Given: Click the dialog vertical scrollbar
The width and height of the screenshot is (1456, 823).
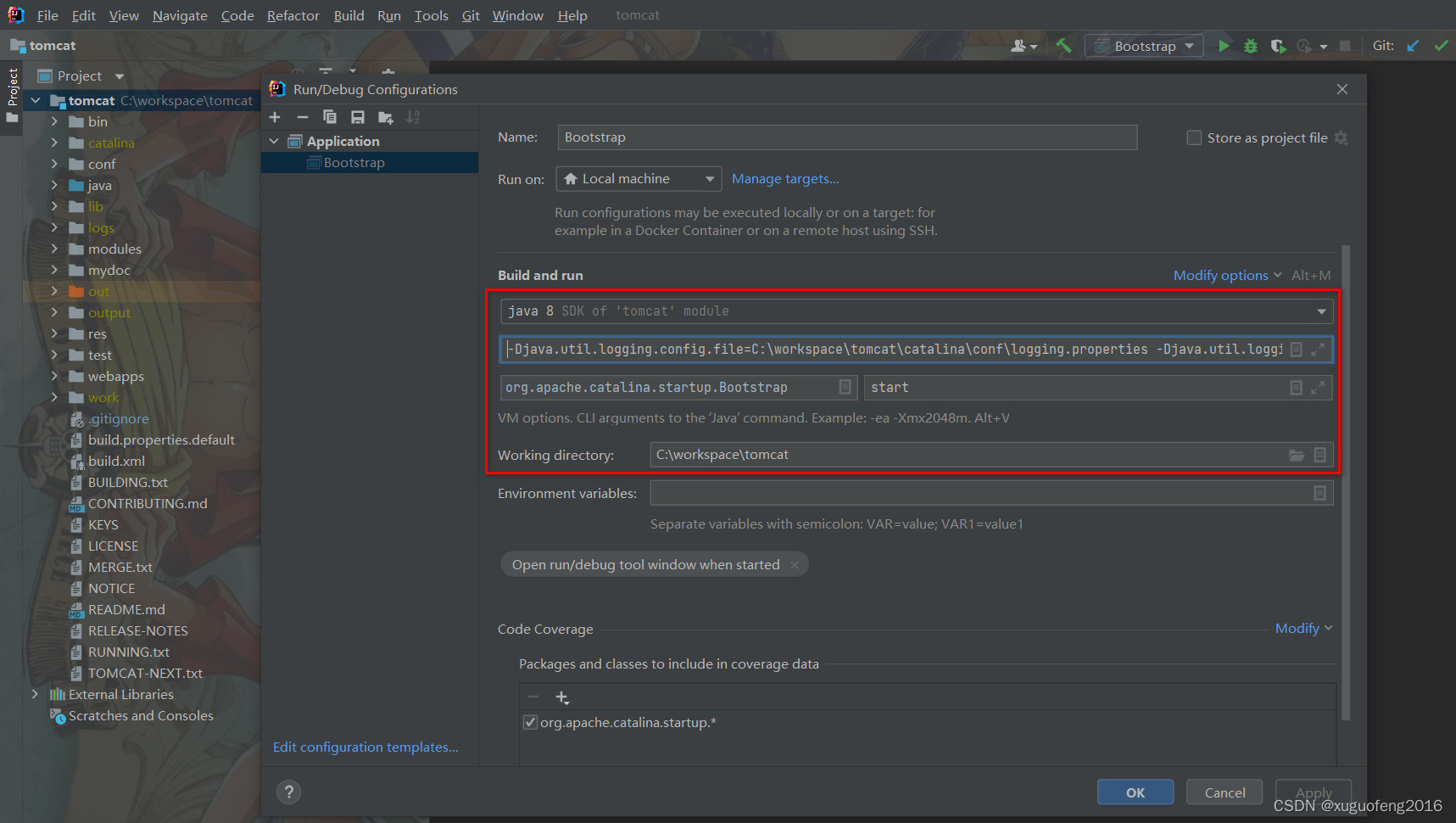Looking at the screenshot, I should 1346,482.
